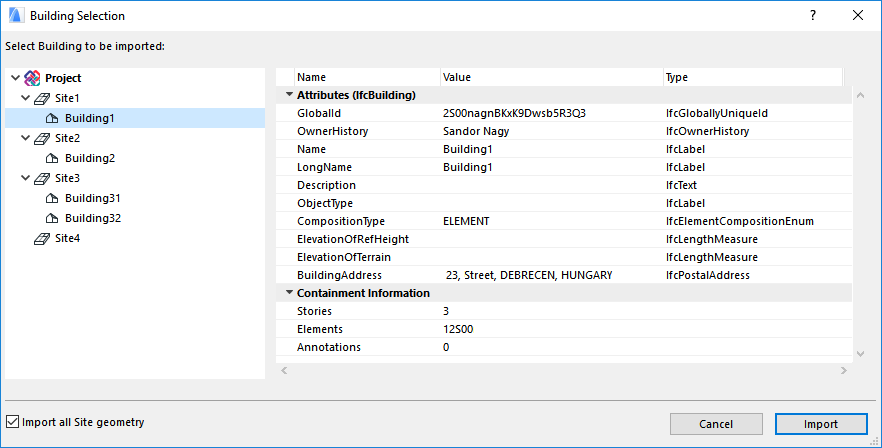The height and width of the screenshot is (448, 882).
Task: Click the Project icon in the tree
Action: tap(32, 78)
